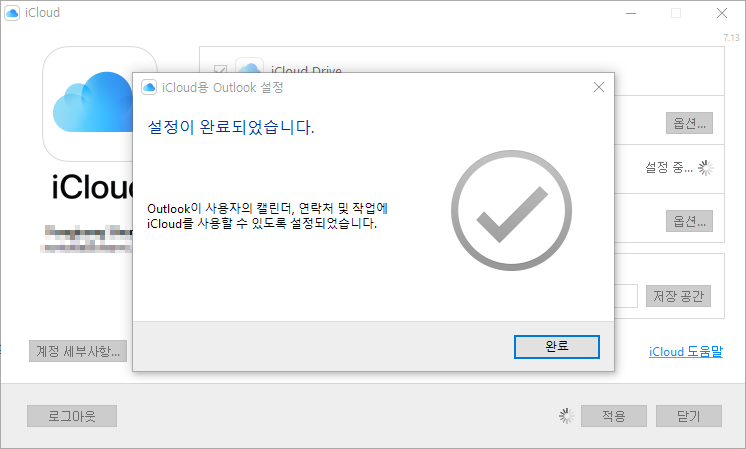Click the blurred account name under iCloud
Viewport: 746px width, 449px height.
click(88, 232)
